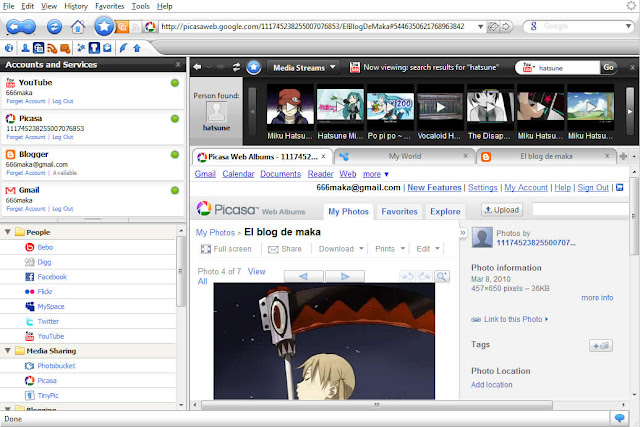Screen dimensions: 640x427
Task: Open Favorites sidebar stars icon
Action: tap(81, 48)
